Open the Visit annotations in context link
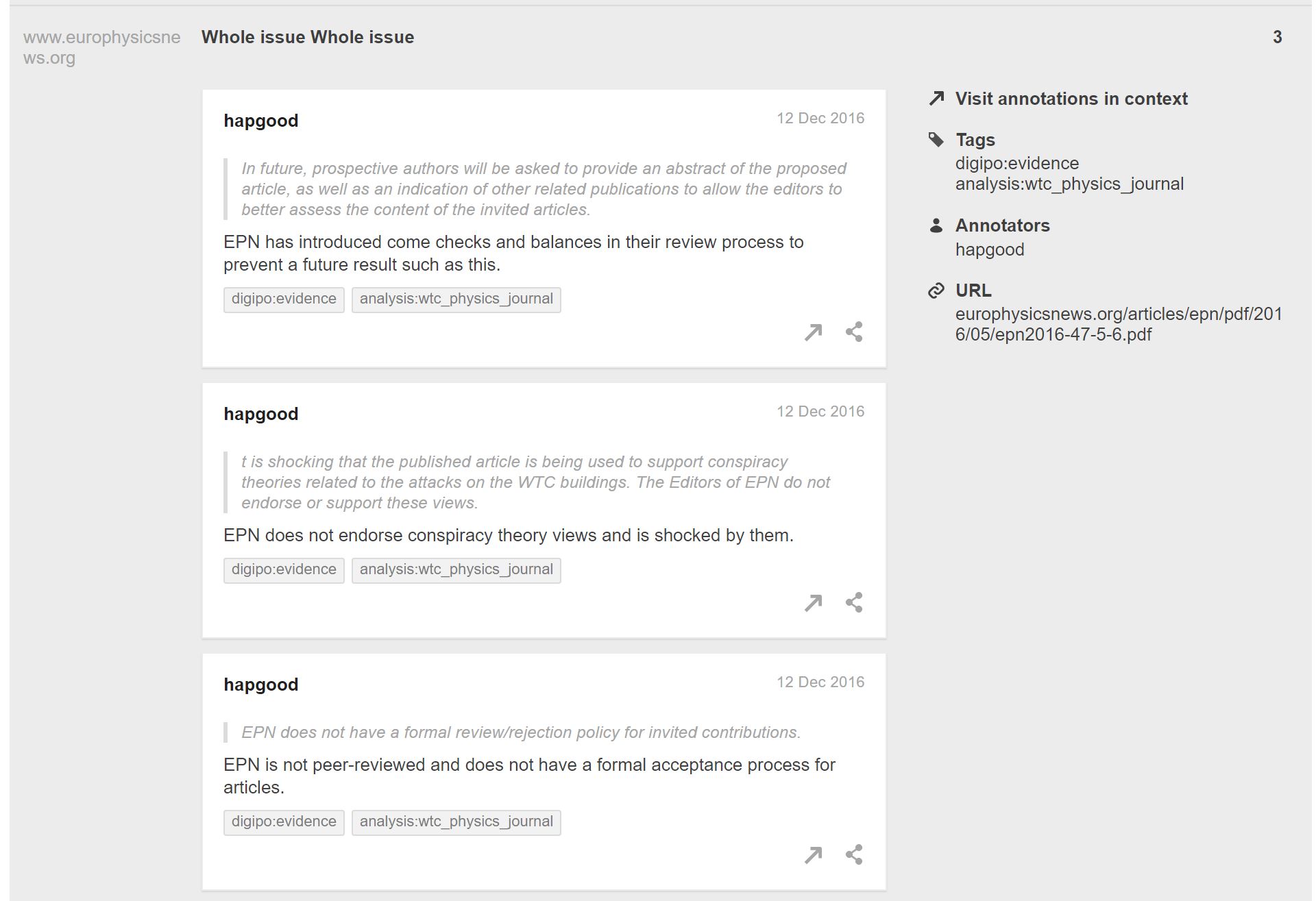Screen dimensions: 1316x901 tap(1071, 99)
